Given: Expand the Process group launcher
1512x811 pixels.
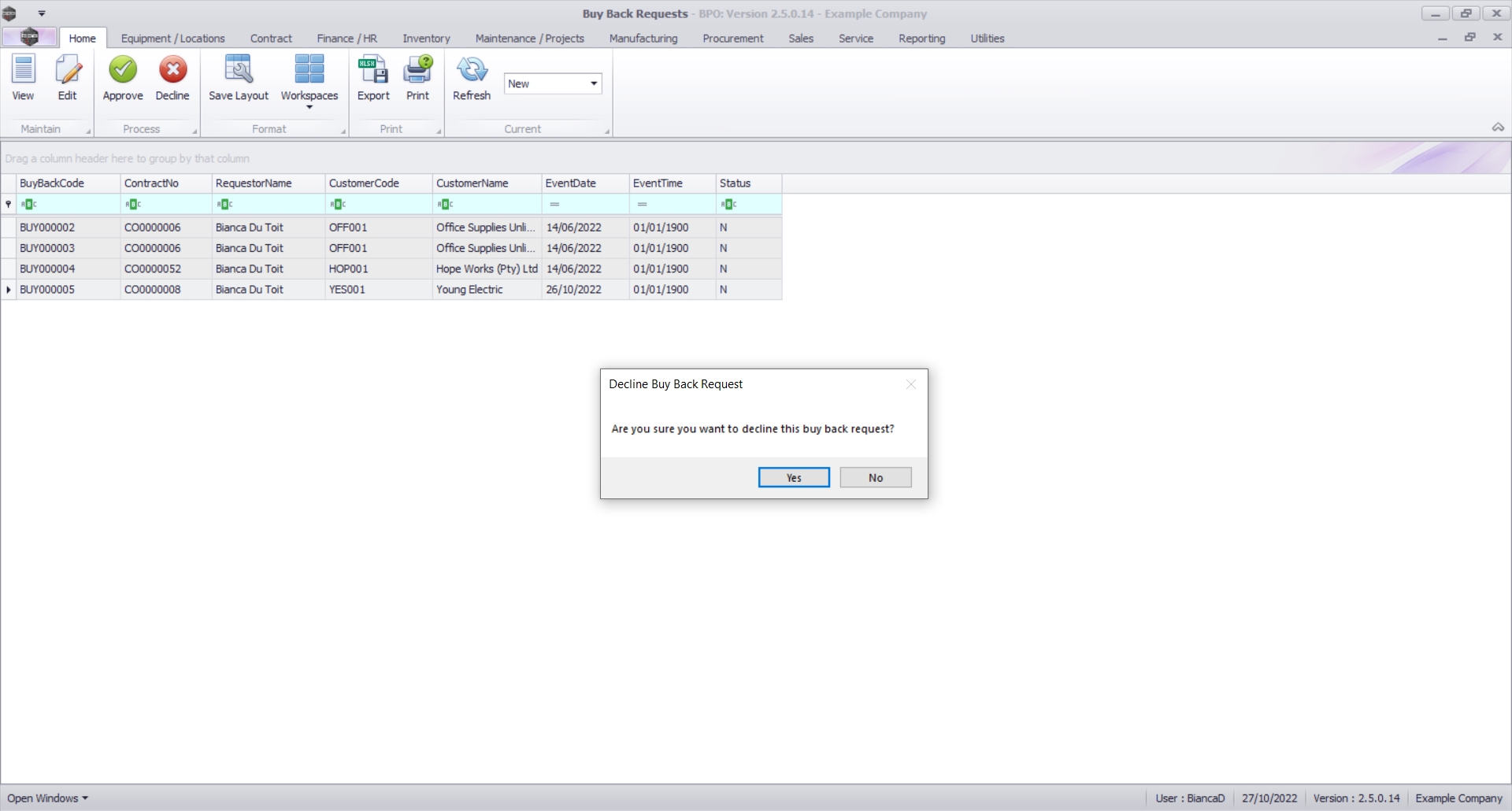Looking at the screenshot, I should (x=195, y=131).
